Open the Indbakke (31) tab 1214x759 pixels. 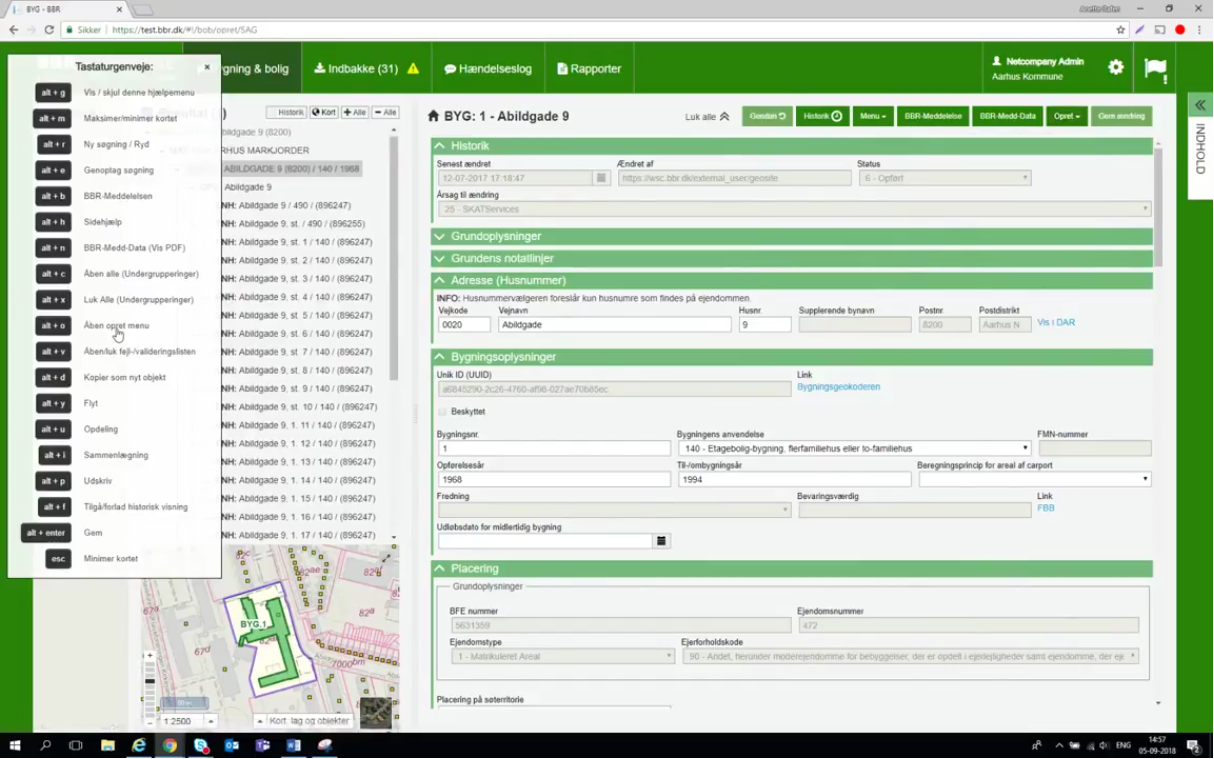click(366, 69)
